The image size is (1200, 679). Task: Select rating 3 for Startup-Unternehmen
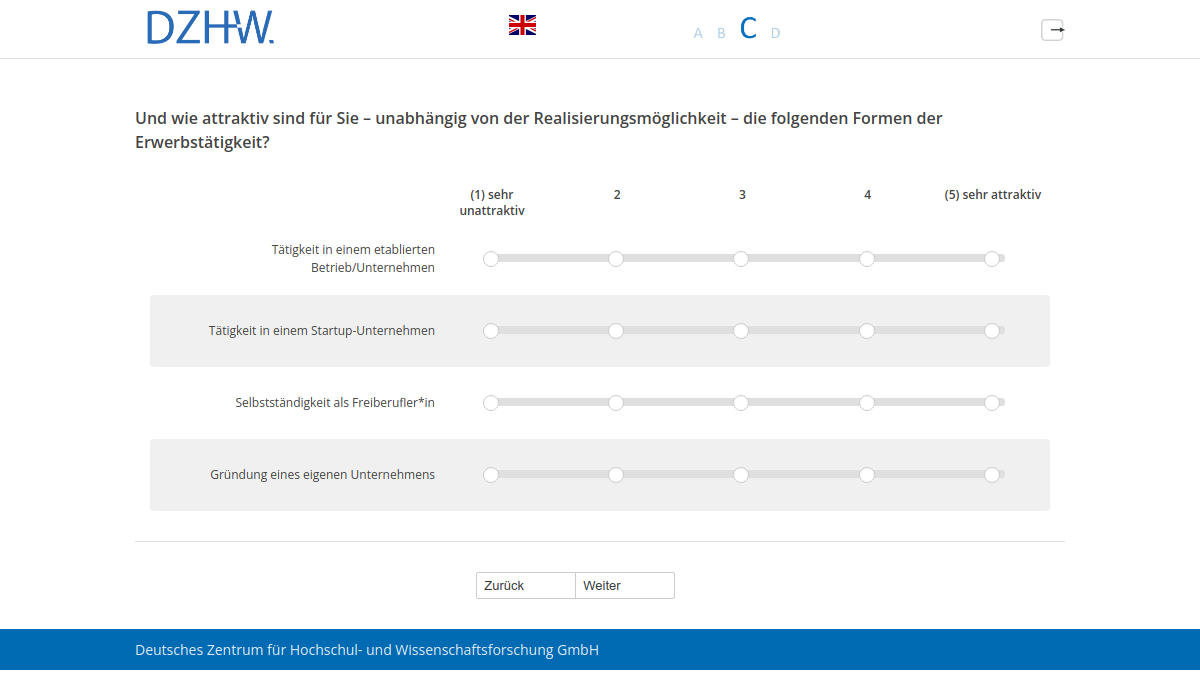click(741, 330)
